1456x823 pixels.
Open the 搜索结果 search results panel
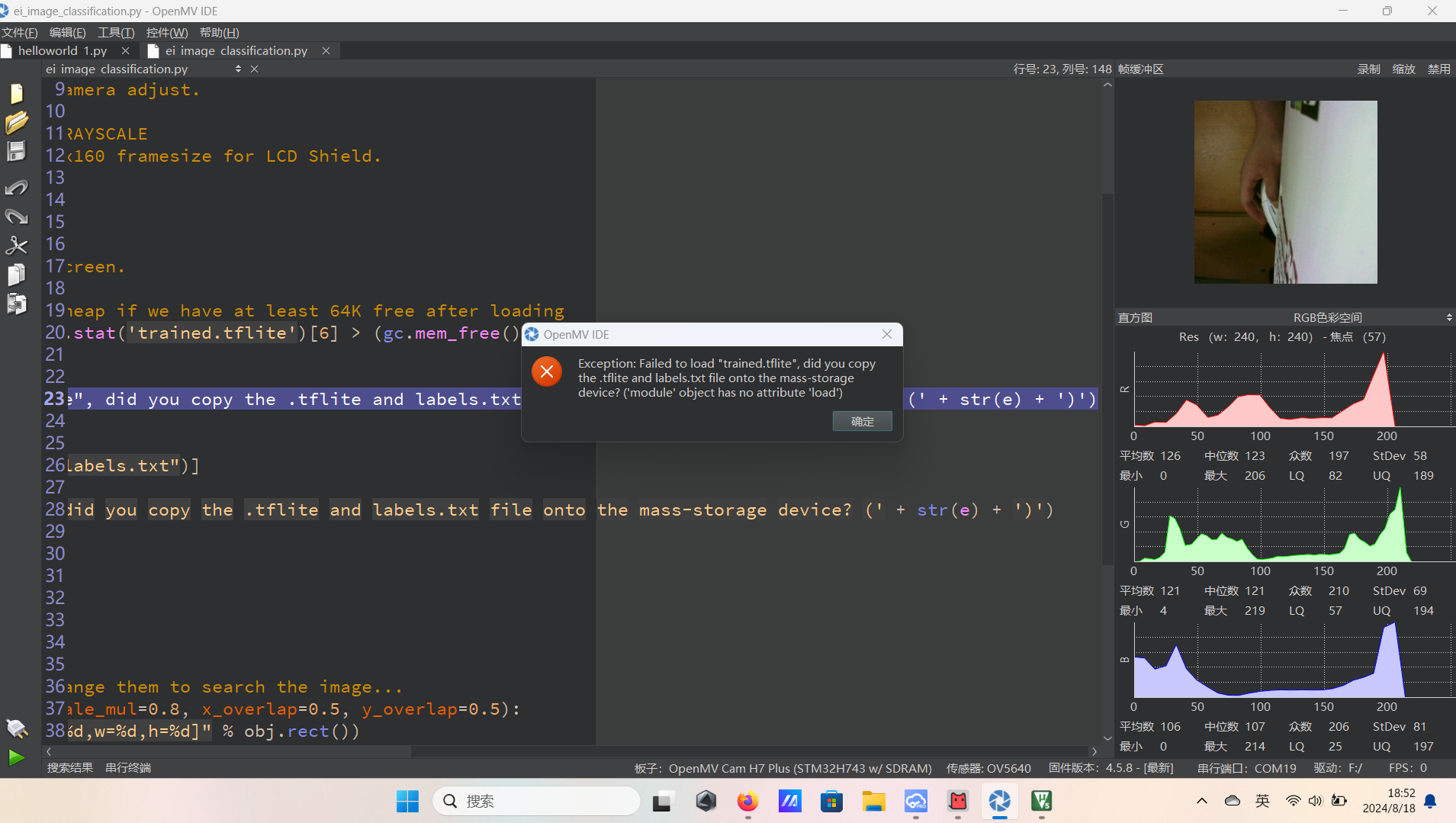(x=70, y=767)
